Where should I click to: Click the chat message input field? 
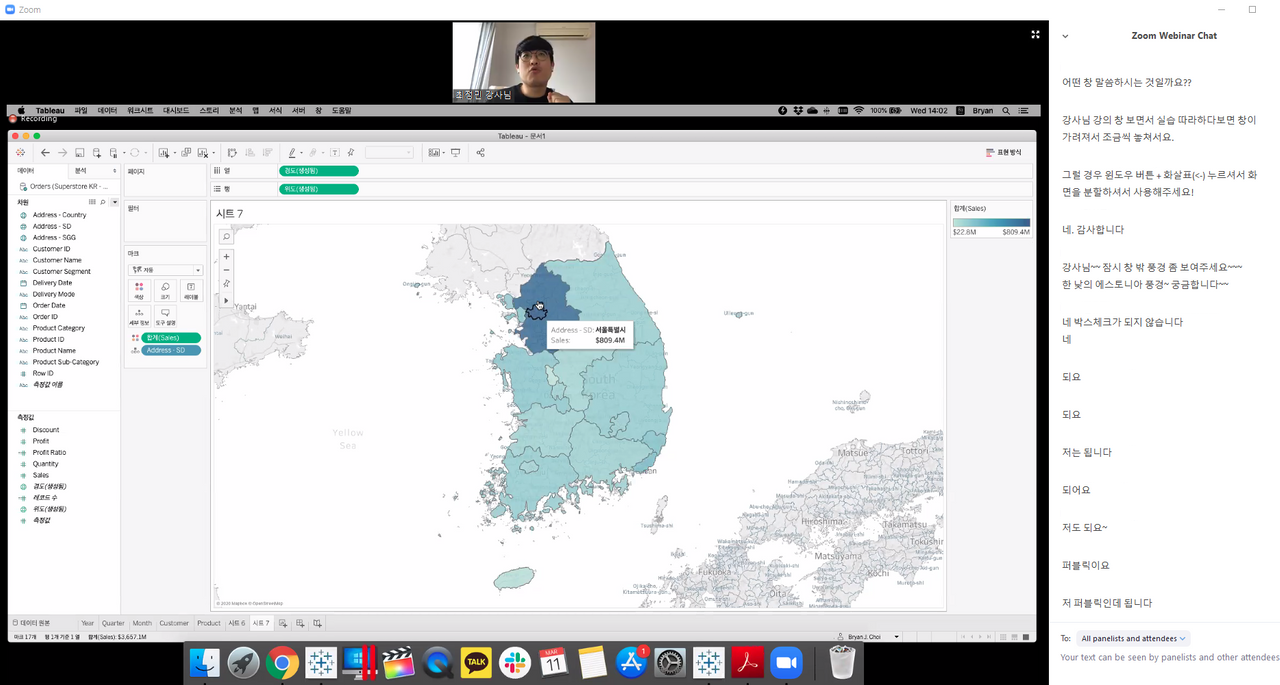(x=1165, y=658)
